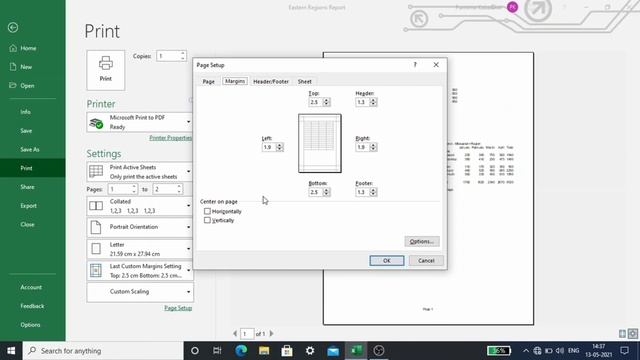Viewport: 640px width, 360px height.
Task: Open Microsoft Store from taskbar
Action: (287, 351)
